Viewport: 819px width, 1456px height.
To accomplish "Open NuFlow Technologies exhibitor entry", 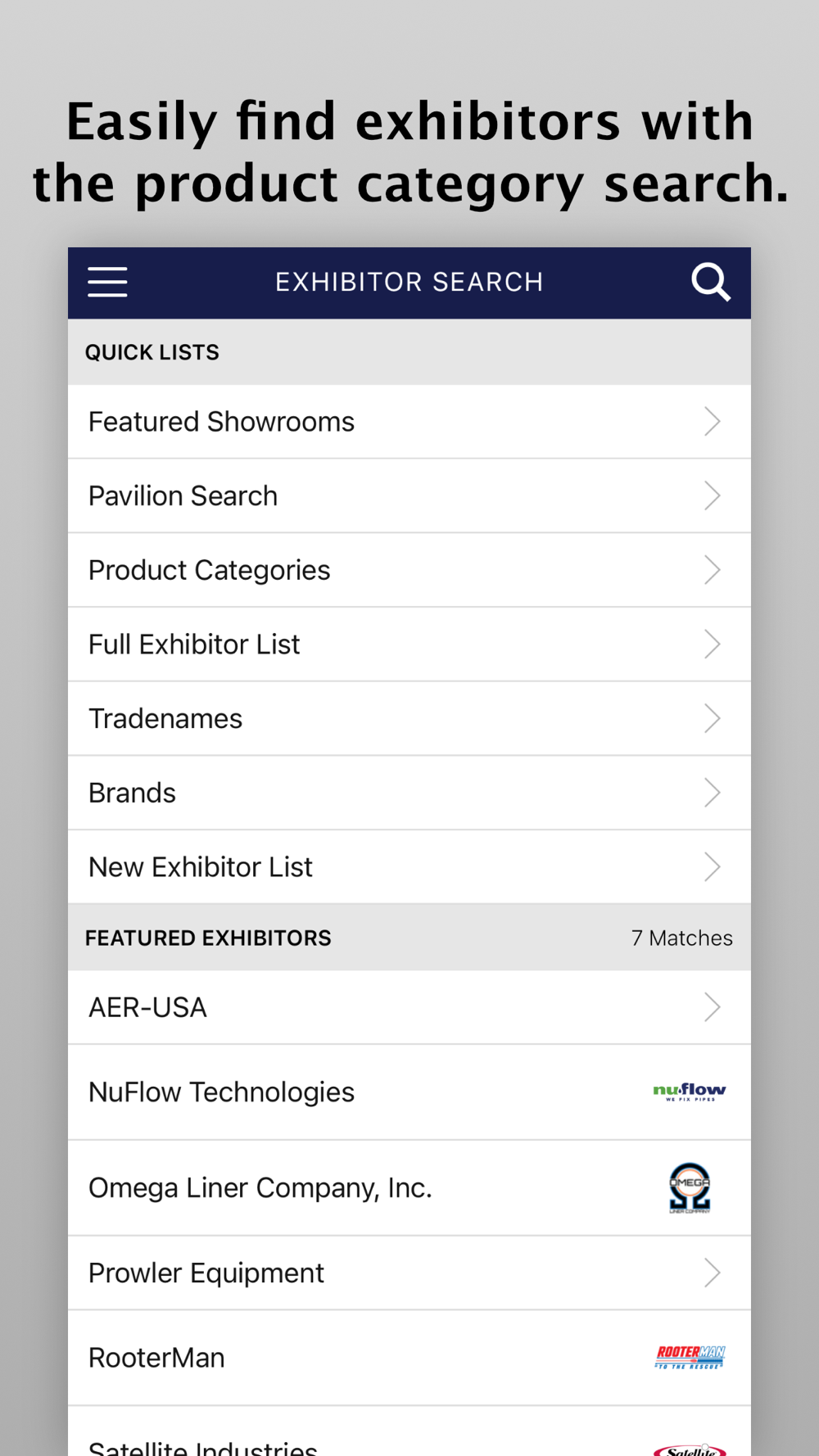I will pyautogui.click(x=222, y=1092).
